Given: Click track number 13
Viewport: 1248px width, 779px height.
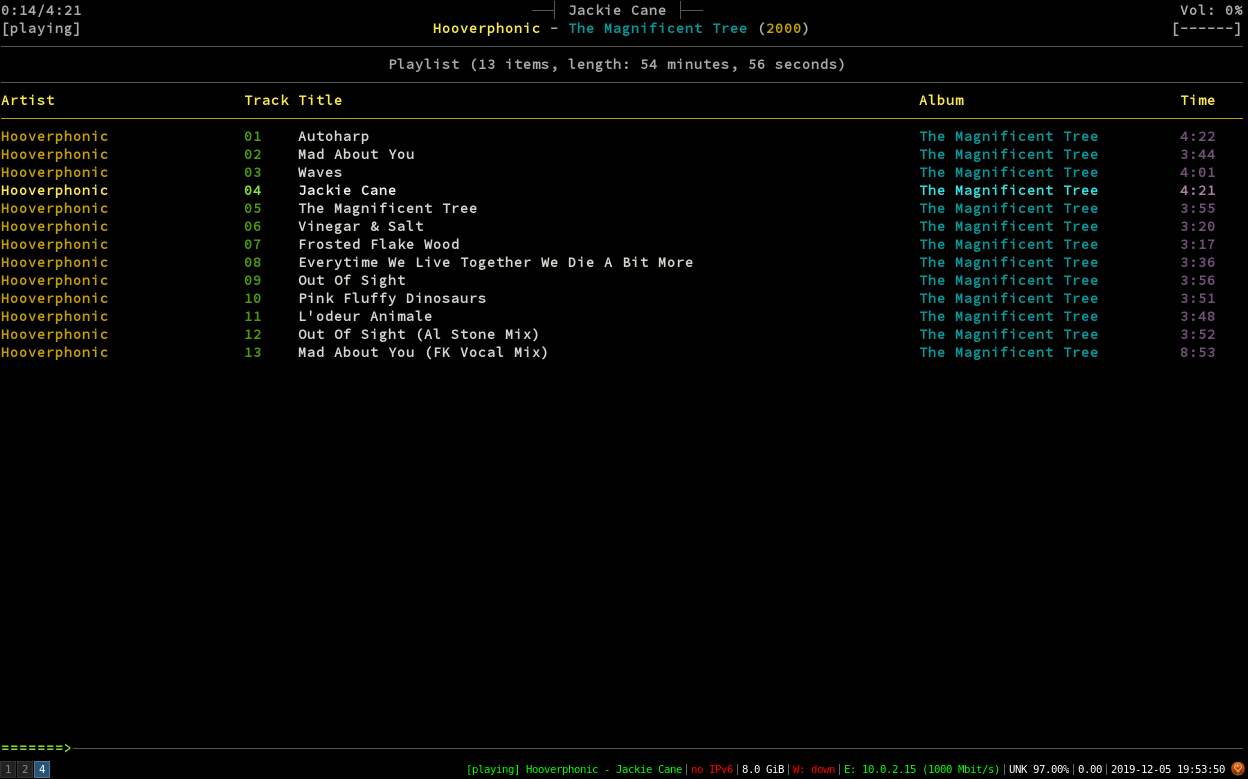Looking at the screenshot, I should 253,352.
